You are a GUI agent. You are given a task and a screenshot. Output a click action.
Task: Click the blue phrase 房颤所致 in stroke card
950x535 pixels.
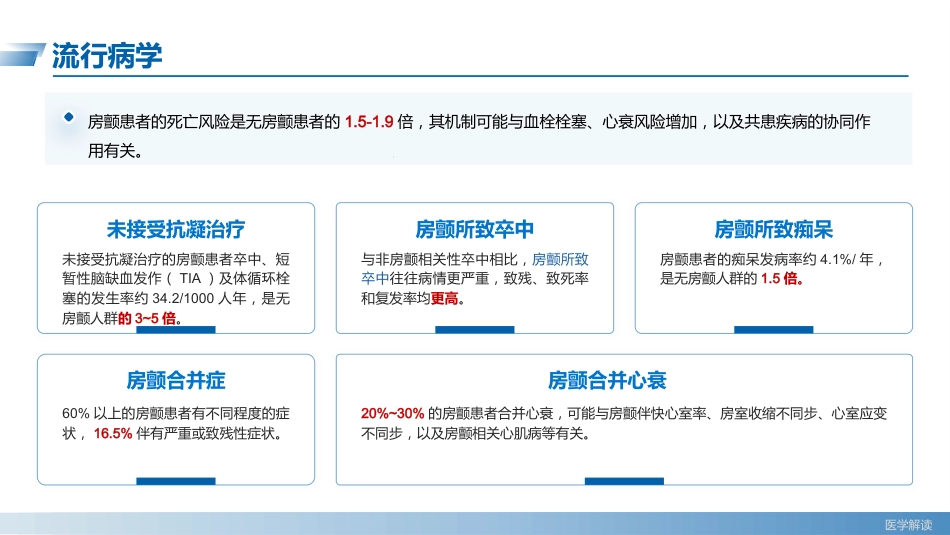[x=560, y=259]
